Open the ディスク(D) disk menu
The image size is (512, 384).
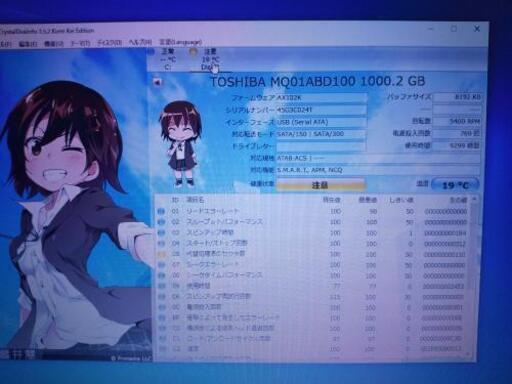[109, 43]
